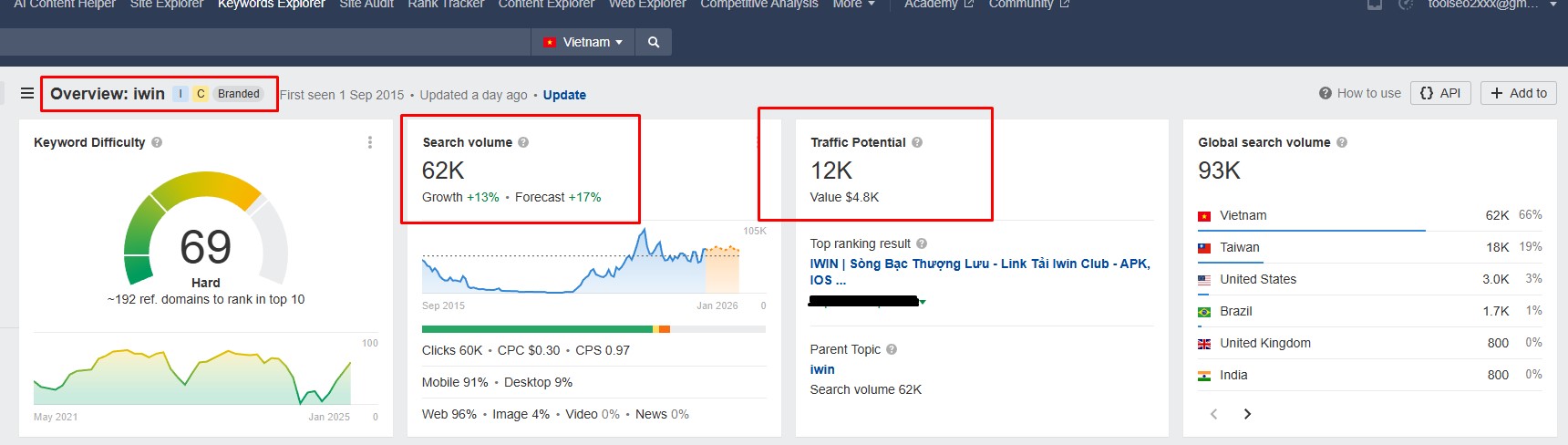
Task: Click the Forecast +17% value
Action: (558, 197)
